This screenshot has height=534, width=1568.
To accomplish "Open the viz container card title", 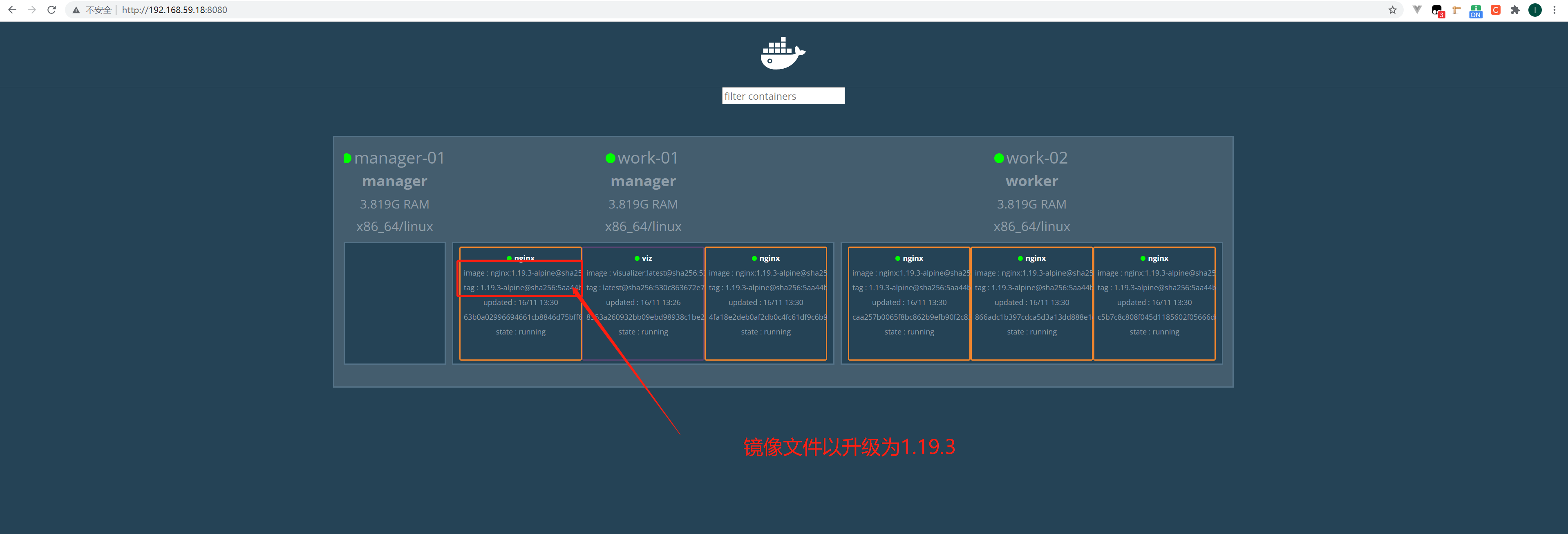I will [647, 258].
